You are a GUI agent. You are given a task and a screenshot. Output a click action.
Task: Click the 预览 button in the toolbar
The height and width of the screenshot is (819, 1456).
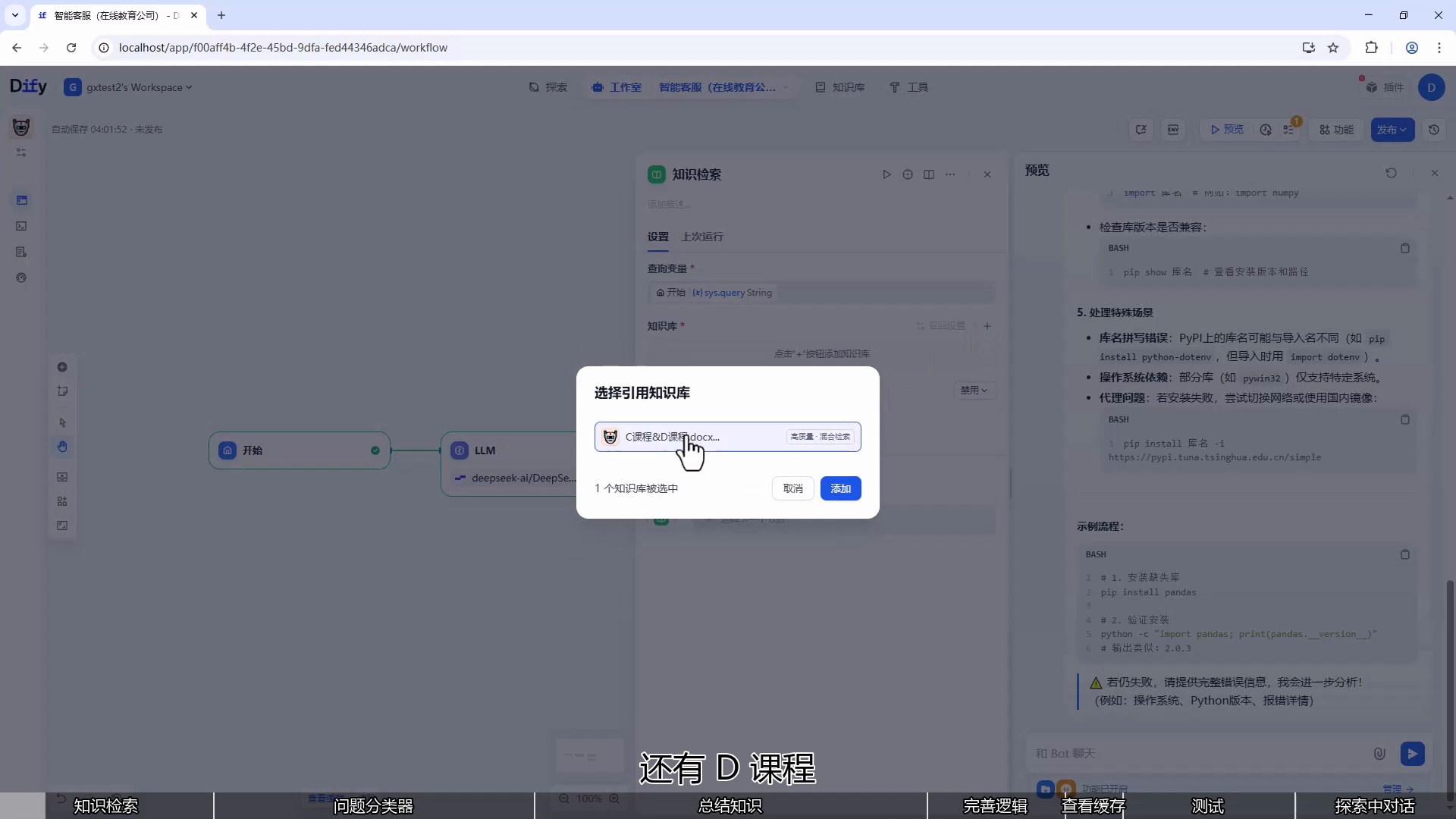tap(1227, 130)
